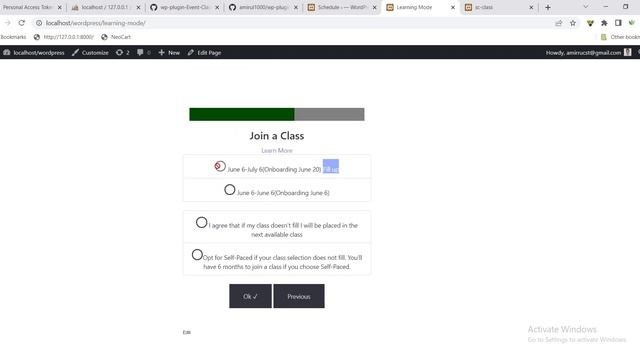
Task: Switch to the sc-class tab
Action: pyautogui.click(x=499, y=7)
